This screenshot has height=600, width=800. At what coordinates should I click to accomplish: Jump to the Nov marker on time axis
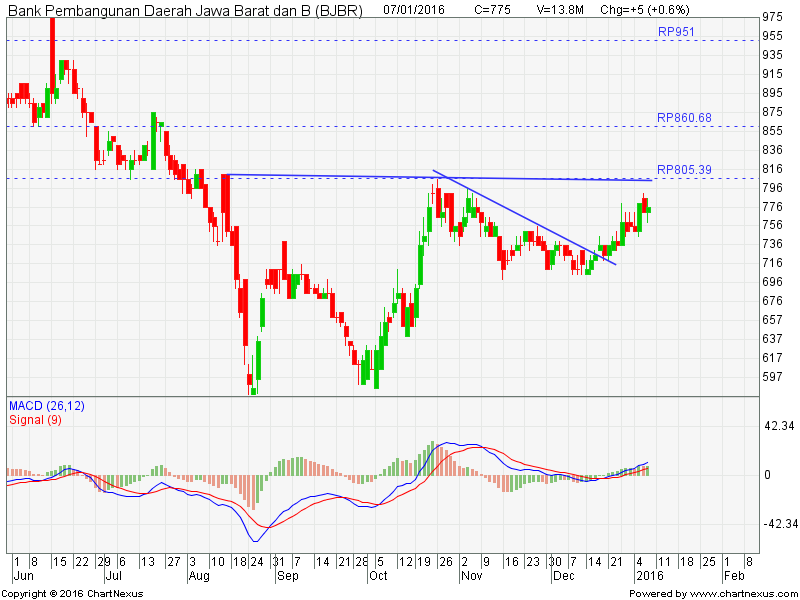(471, 576)
